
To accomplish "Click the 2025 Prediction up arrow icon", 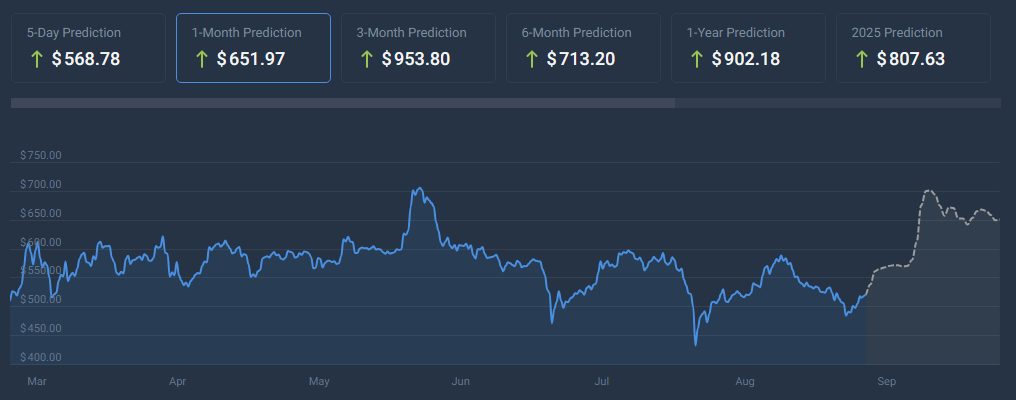I will [x=862, y=59].
